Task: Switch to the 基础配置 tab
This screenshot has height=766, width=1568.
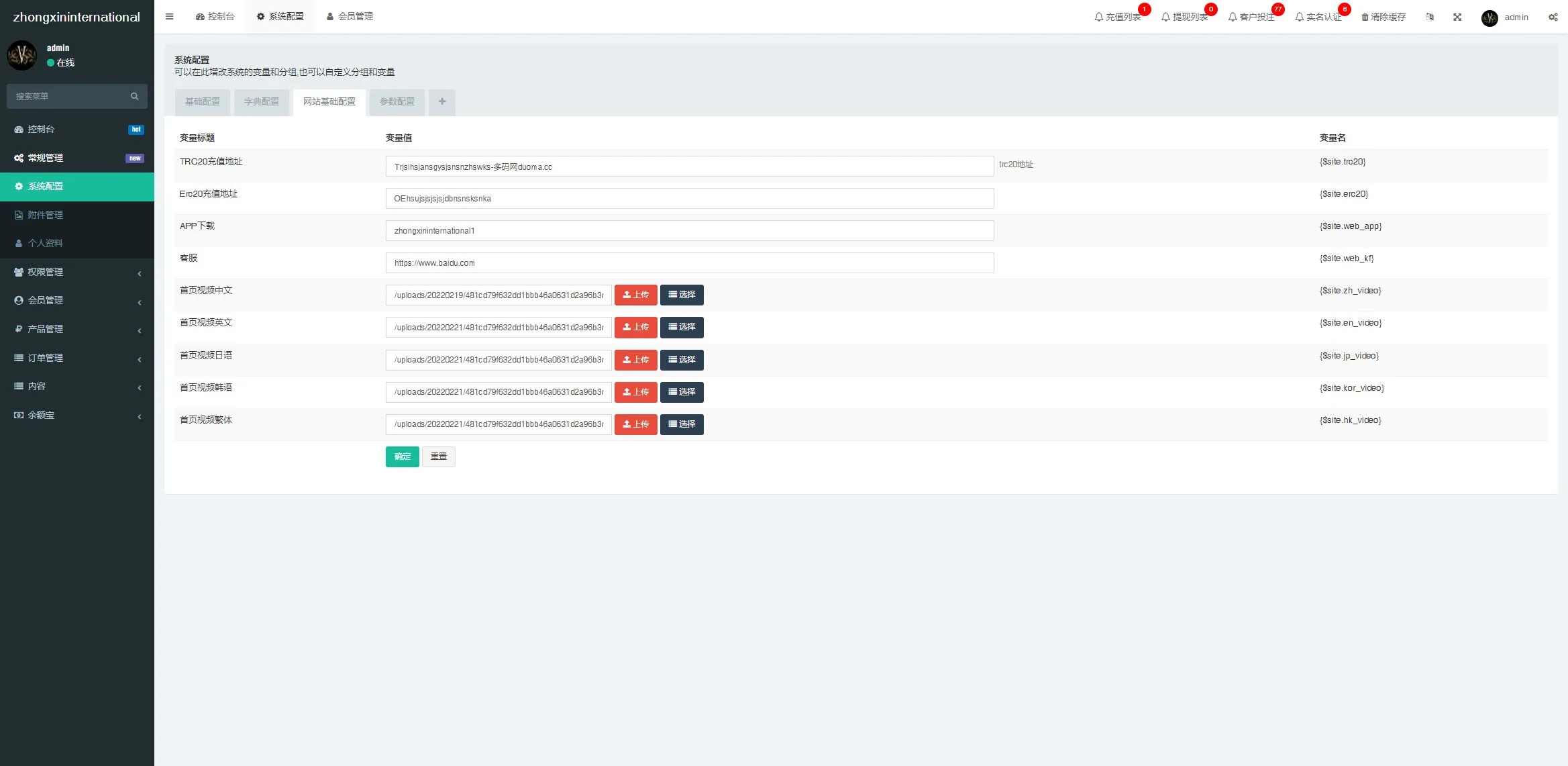Action: [x=202, y=101]
